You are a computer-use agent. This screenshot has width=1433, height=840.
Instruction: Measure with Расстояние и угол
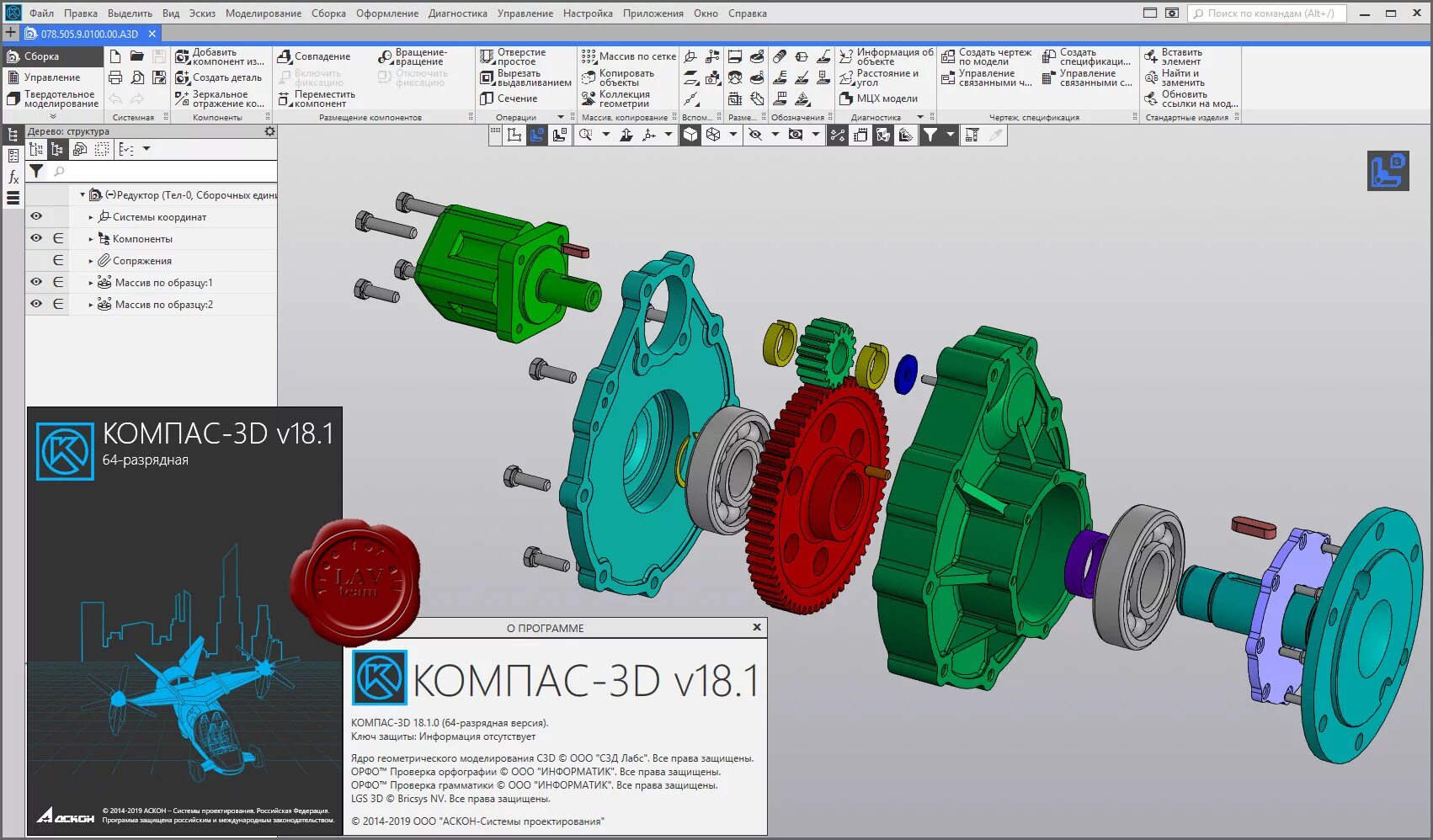pos(879,77)
